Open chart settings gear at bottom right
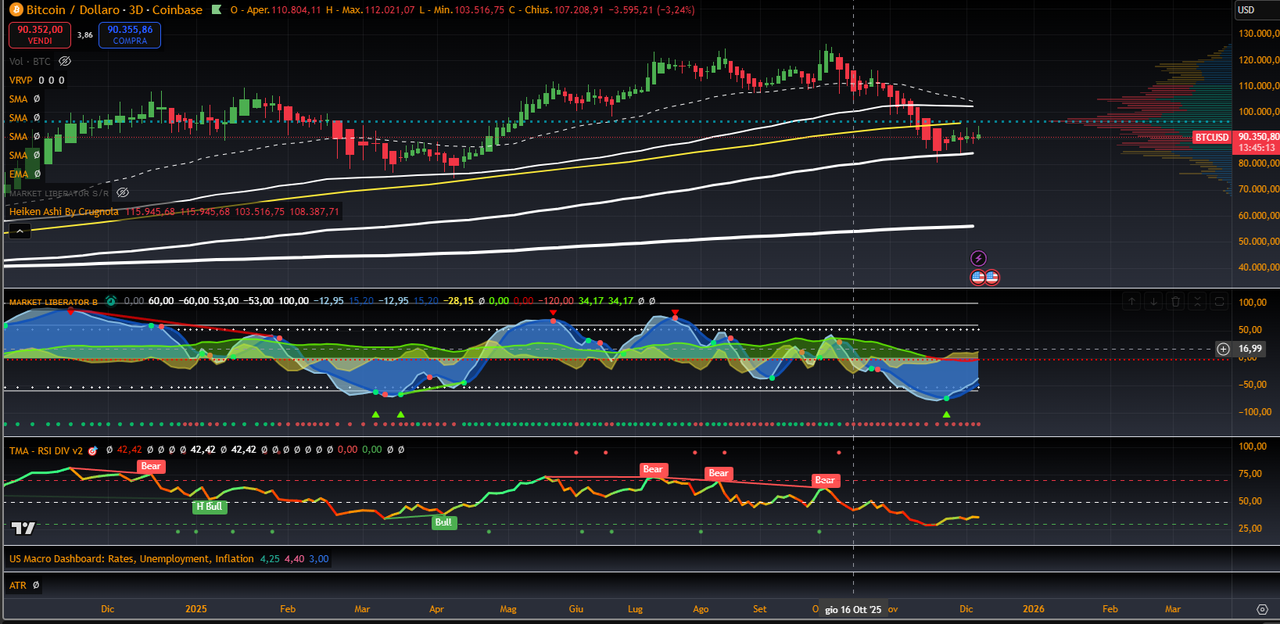Screen dimensions: 1280x624 click(x=1262, y=608)
